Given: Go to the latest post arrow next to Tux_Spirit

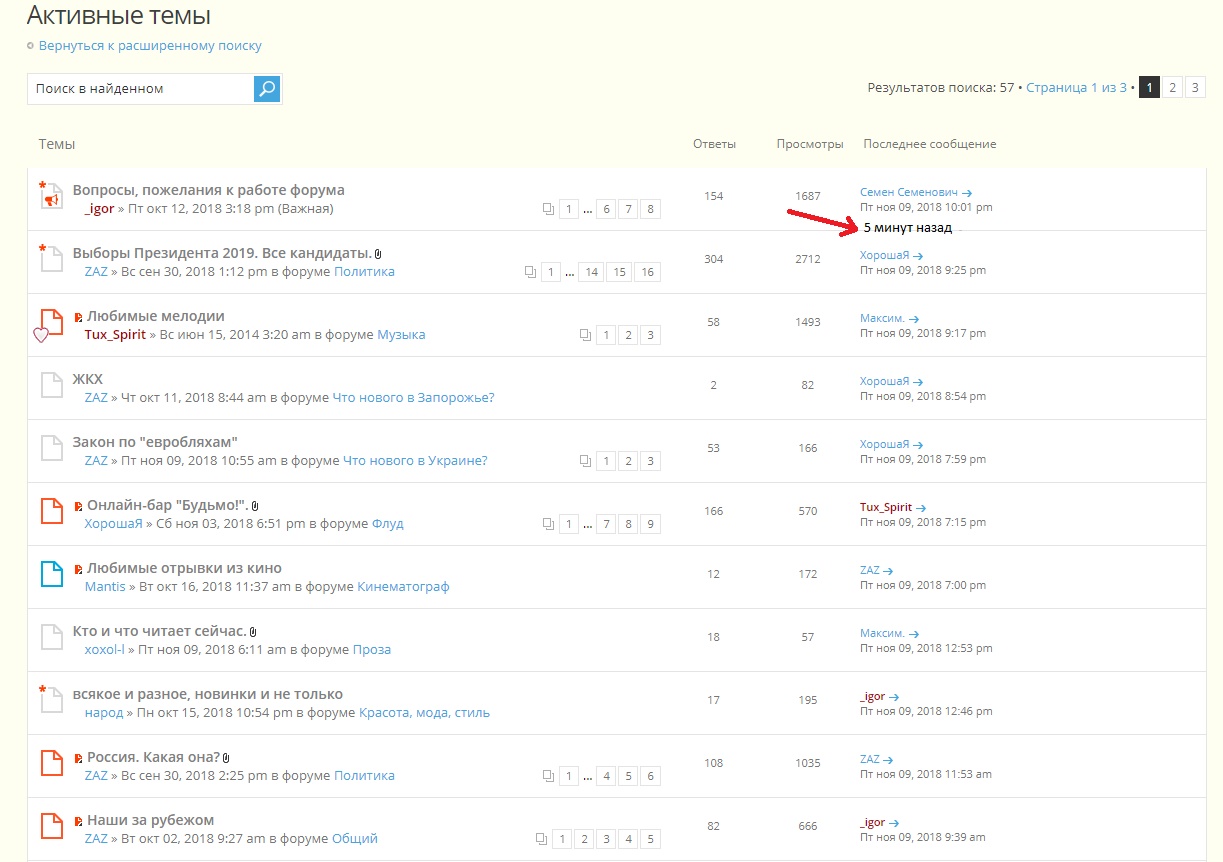Looking at the screenshot, I should 921,508.
